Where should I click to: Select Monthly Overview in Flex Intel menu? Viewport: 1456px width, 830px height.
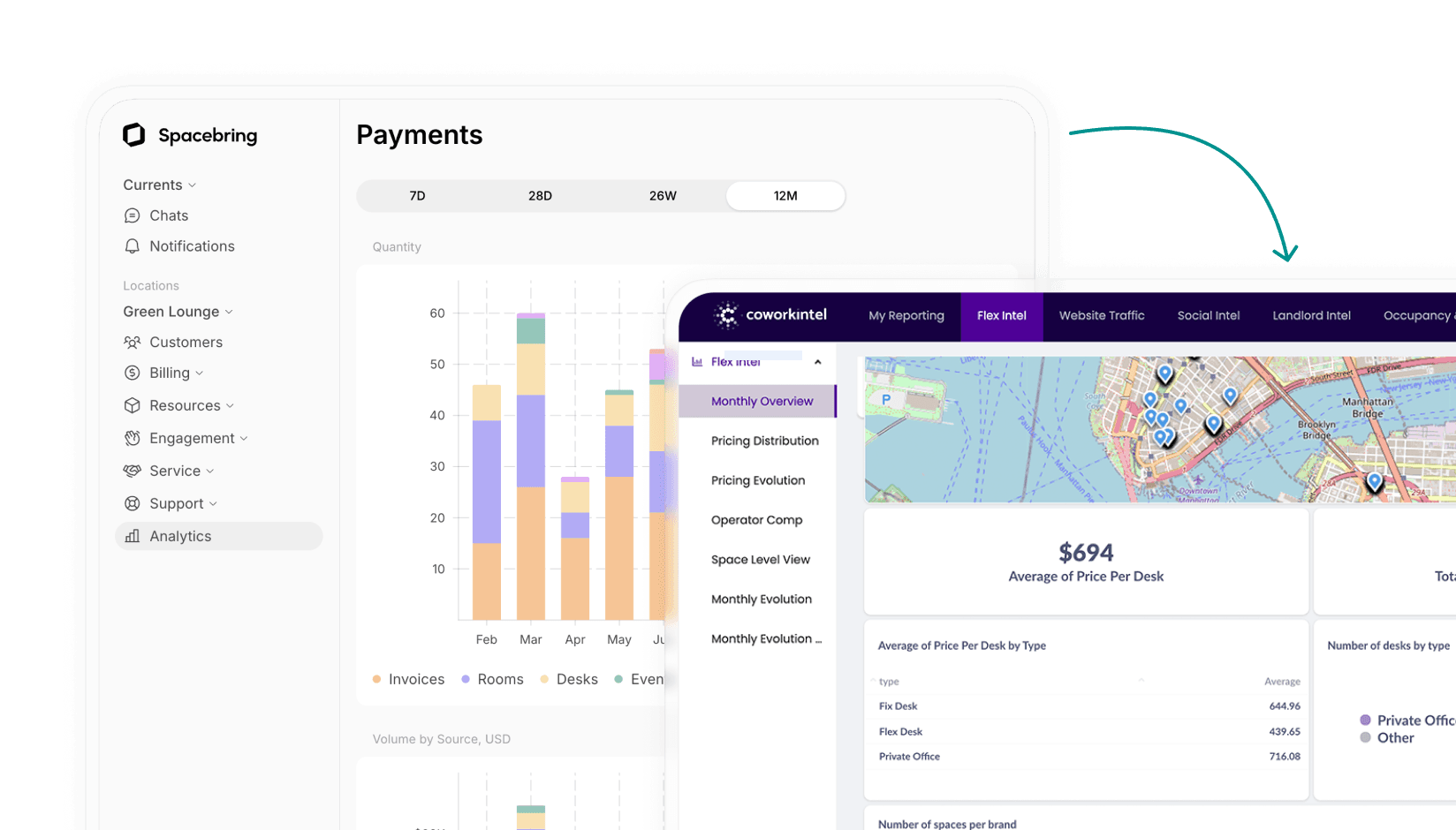coord(762,401)
